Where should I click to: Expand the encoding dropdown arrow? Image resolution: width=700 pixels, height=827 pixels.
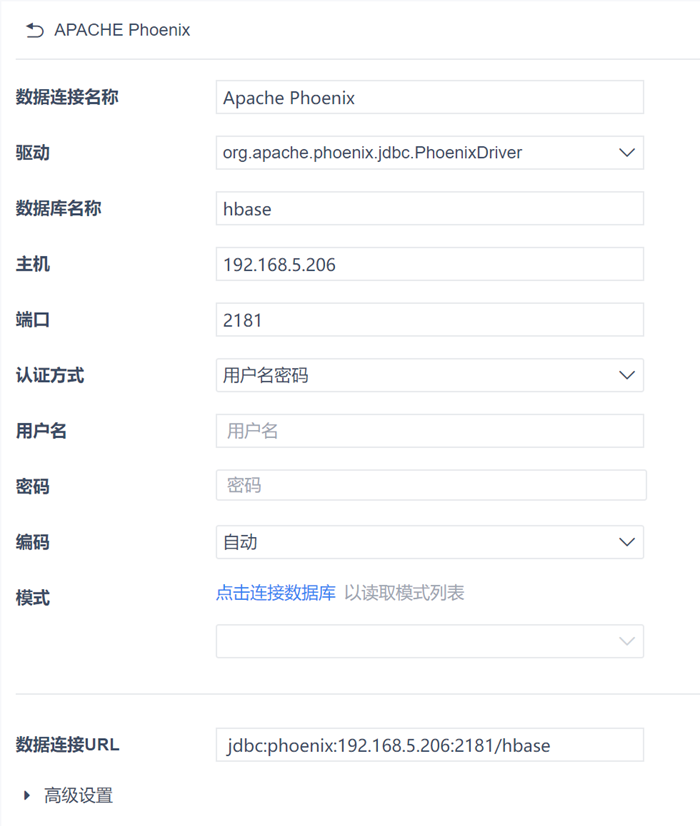627,542
